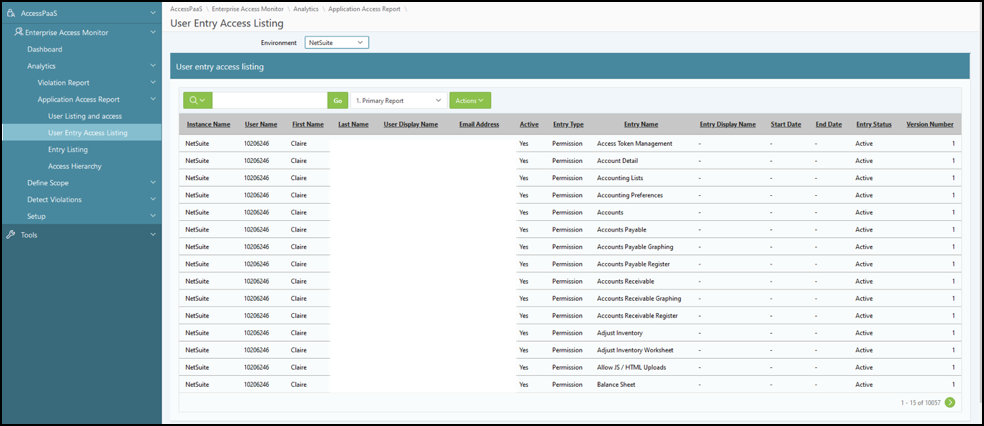Viewport: 984px width, 426px height.
Task: Expand the Tools section chevron
Action: (x=153, y=235)
